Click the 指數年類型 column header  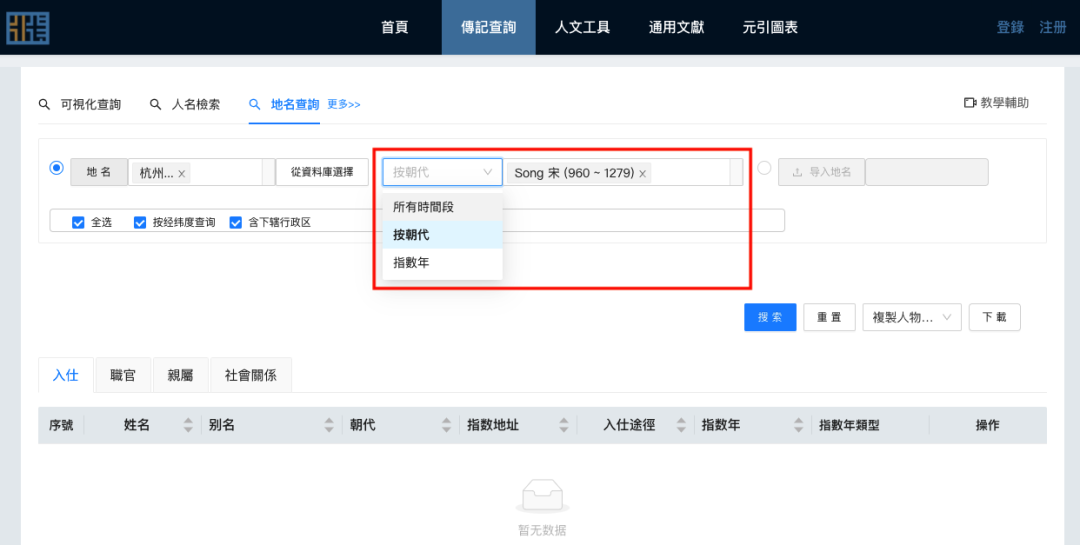coord(849,425)
